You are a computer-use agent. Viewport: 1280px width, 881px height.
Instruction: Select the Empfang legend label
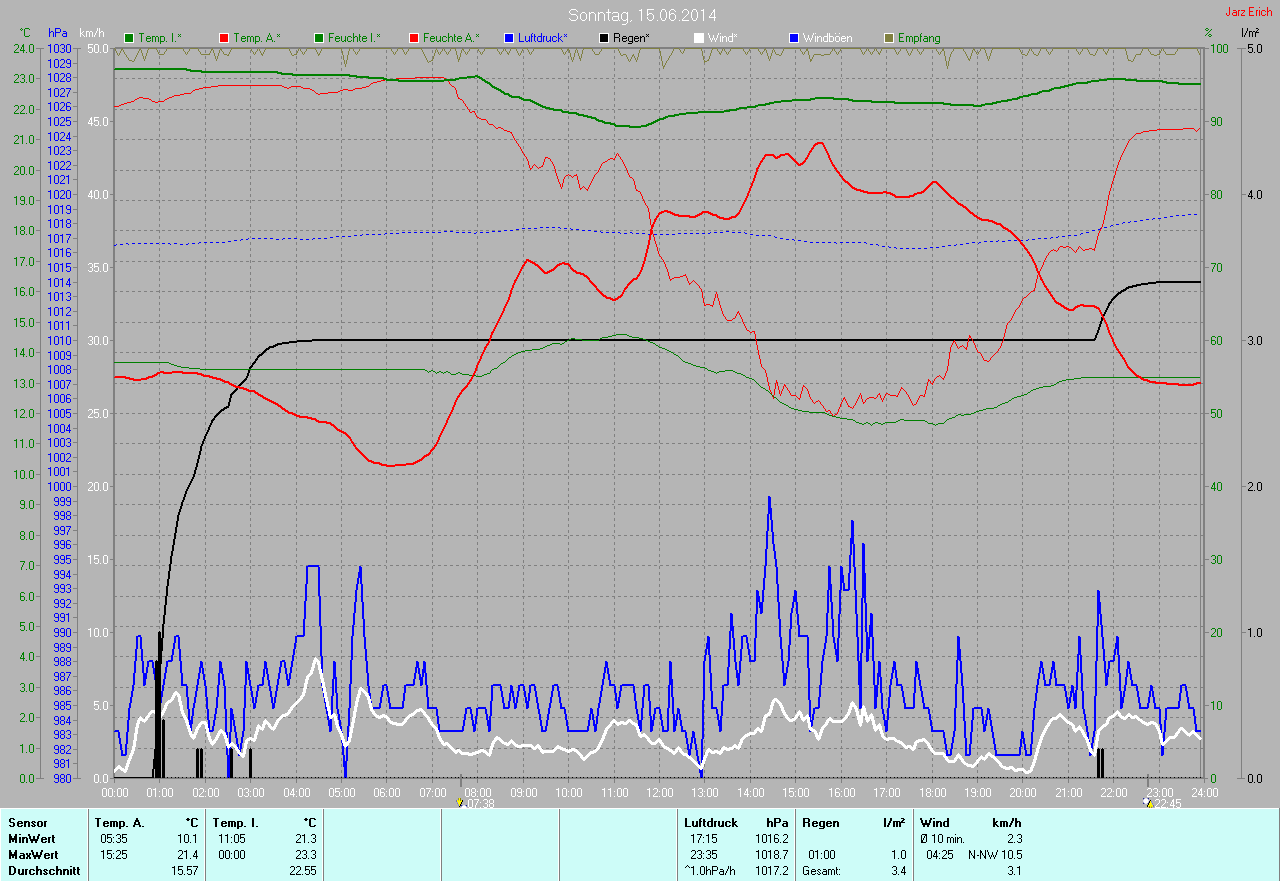pyautogui.click(x=919, y=38)
